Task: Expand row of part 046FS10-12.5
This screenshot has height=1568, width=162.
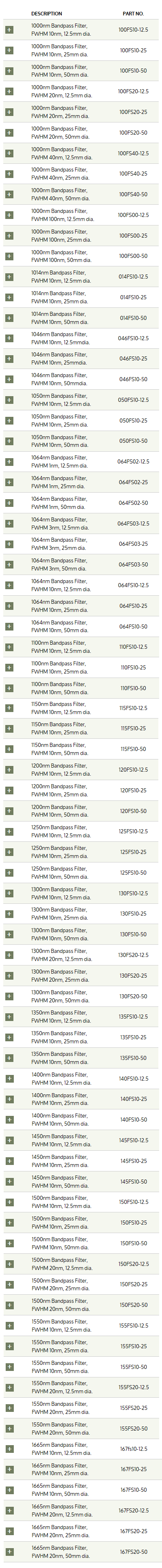Action: (x=9, y=339)
